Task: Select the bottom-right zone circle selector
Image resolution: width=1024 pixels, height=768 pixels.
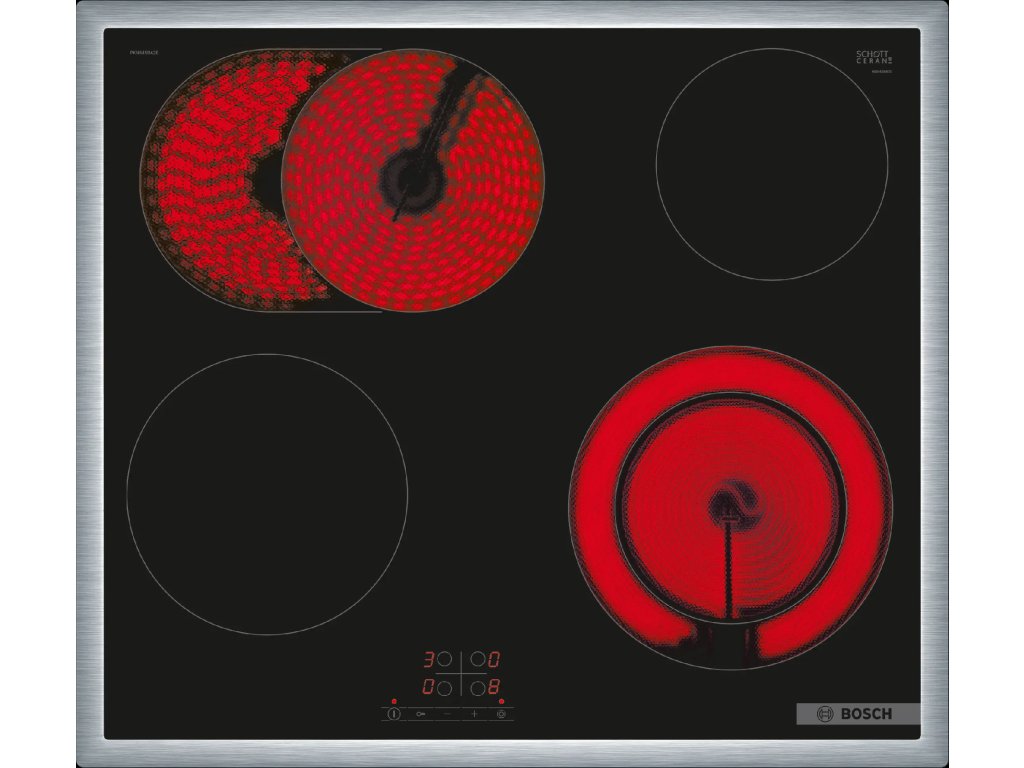Action: (x=478, y=688)
